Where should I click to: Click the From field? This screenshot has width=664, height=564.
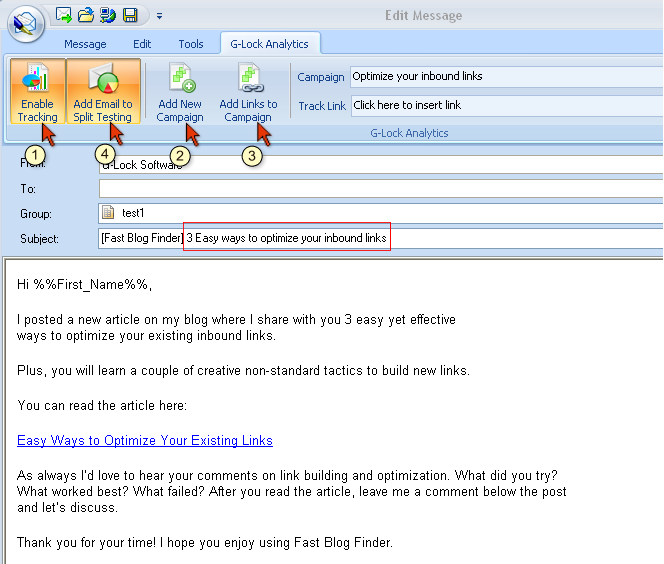[381, 165]
